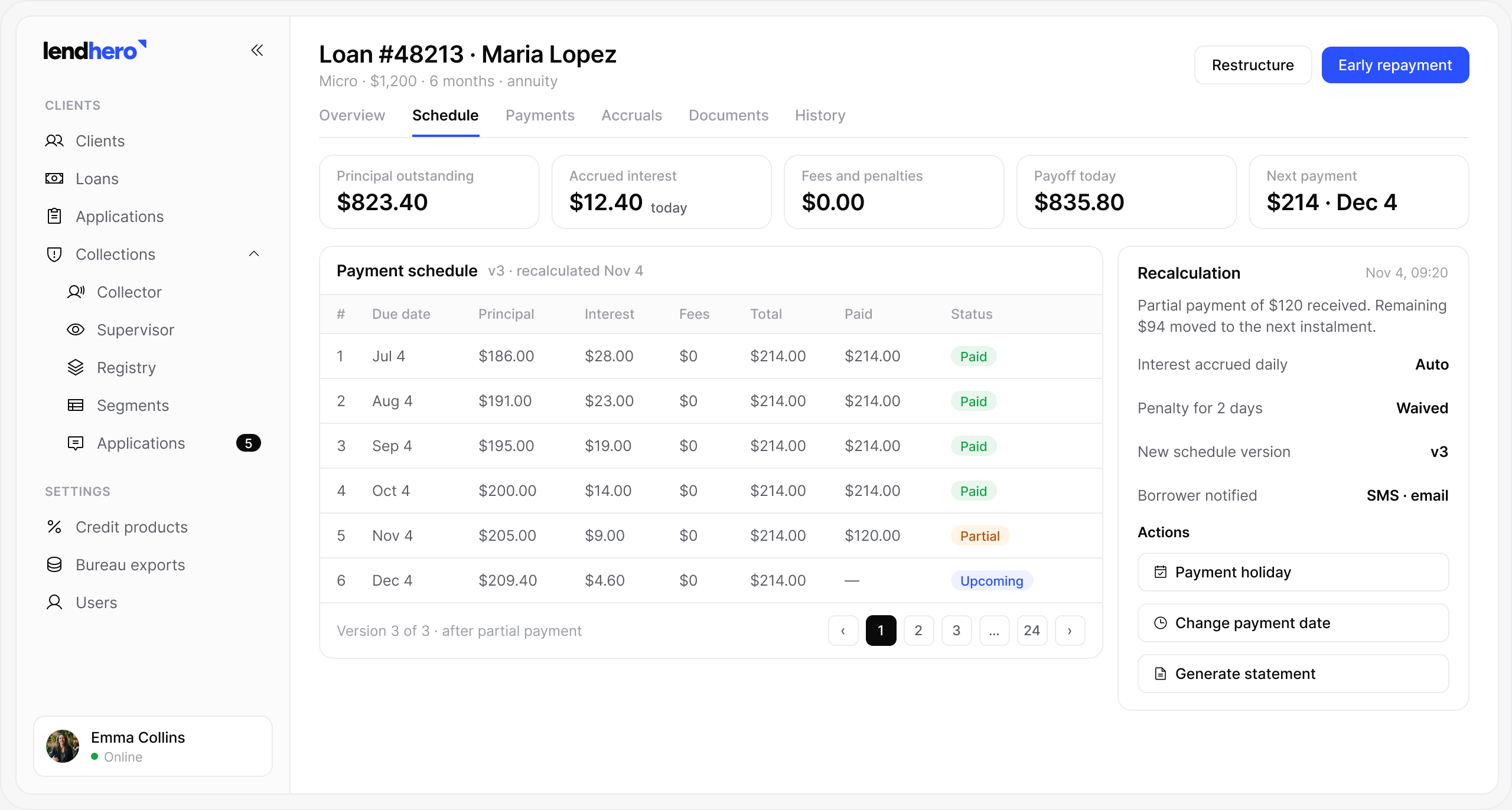Open the Accruals tab

[631, 115]
